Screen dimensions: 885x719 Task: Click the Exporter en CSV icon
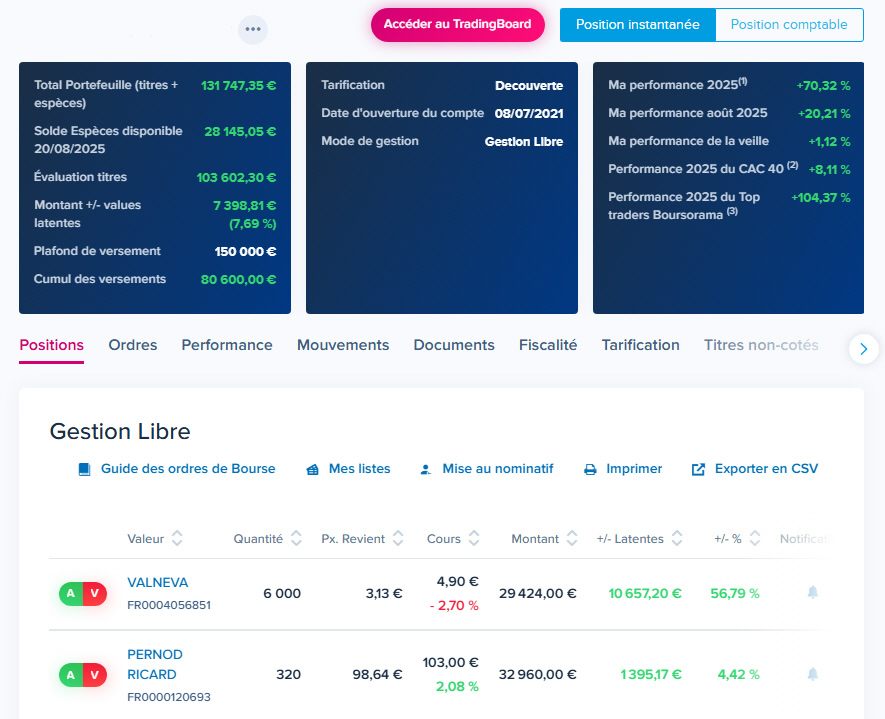pos(698,468)
